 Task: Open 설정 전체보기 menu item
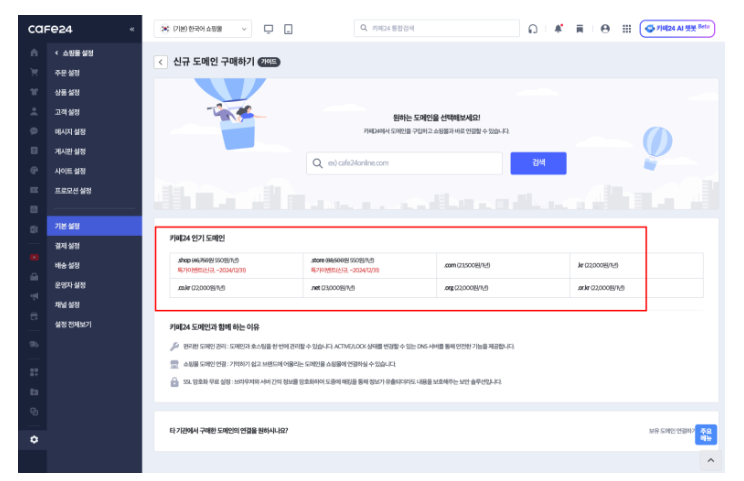point(73,324)
